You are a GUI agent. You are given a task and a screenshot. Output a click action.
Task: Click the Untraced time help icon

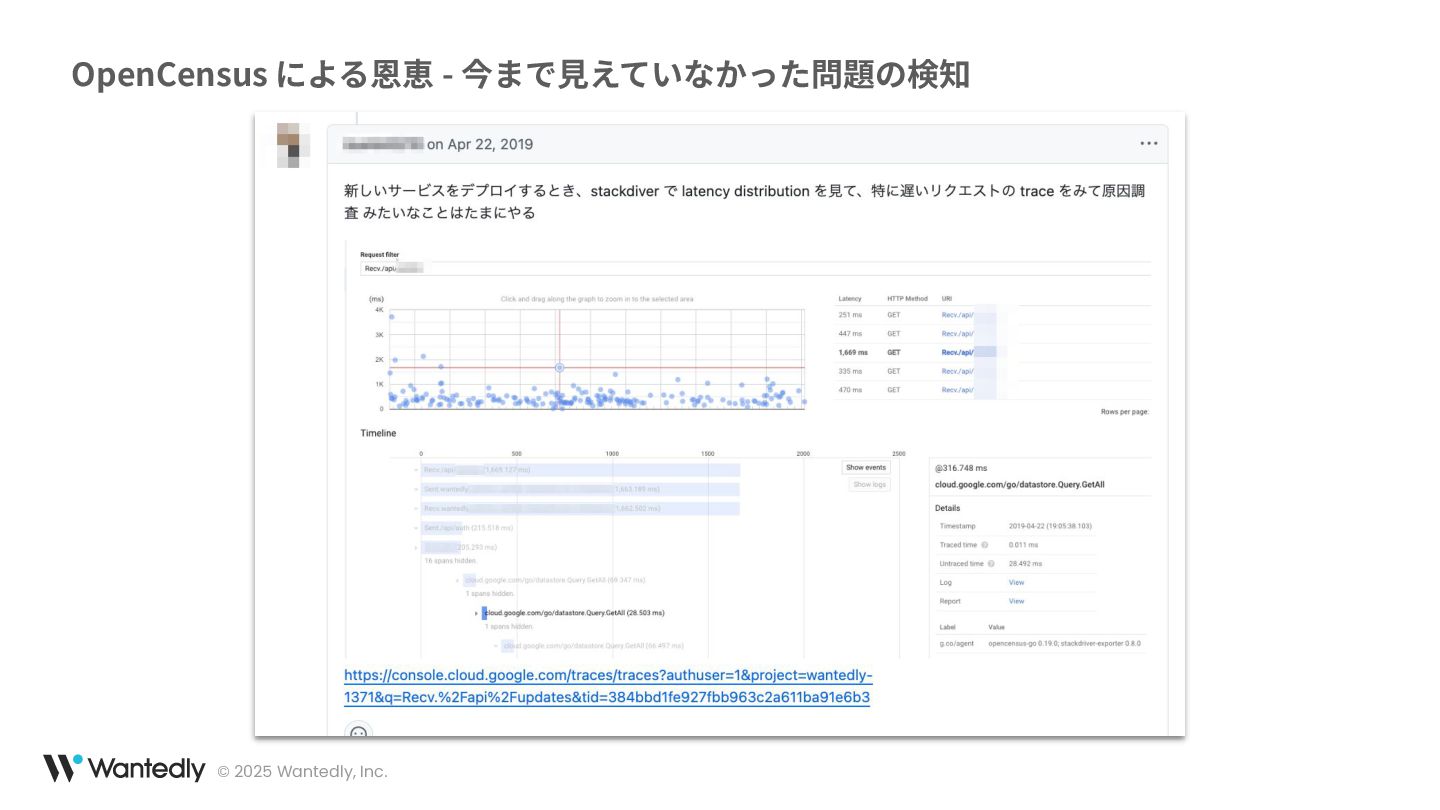[x=991, y=563]
